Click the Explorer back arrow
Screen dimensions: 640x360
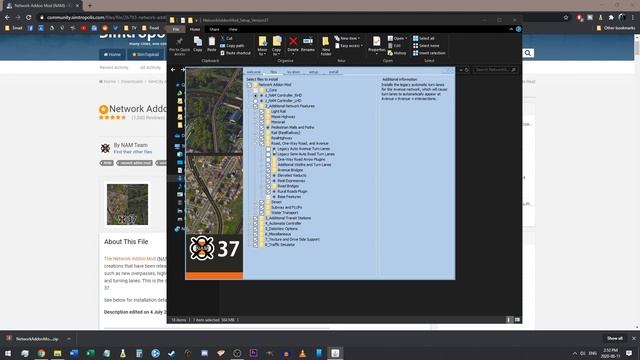tap(173, 70)
